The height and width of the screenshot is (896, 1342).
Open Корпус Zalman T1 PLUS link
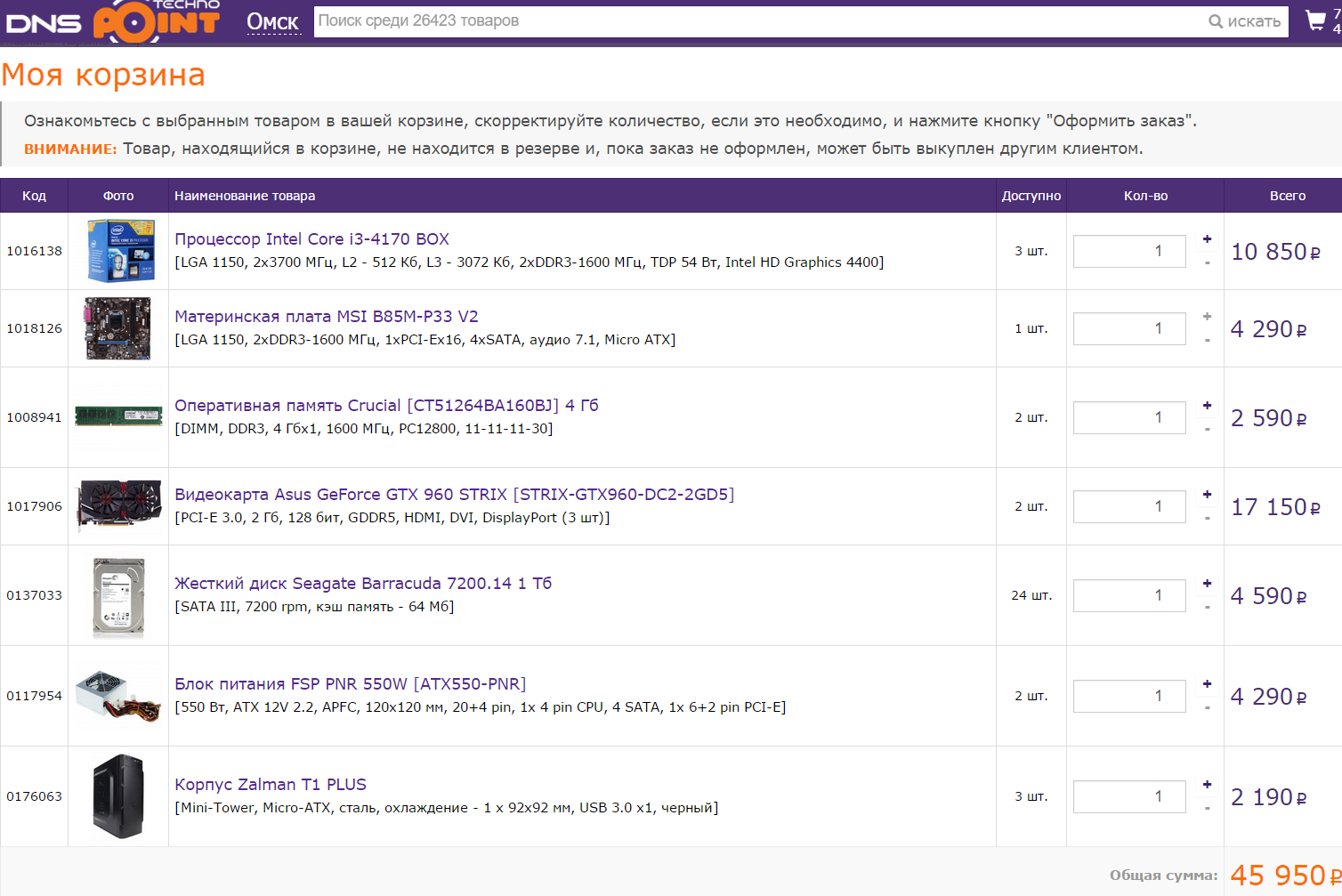tap(271, 784)
